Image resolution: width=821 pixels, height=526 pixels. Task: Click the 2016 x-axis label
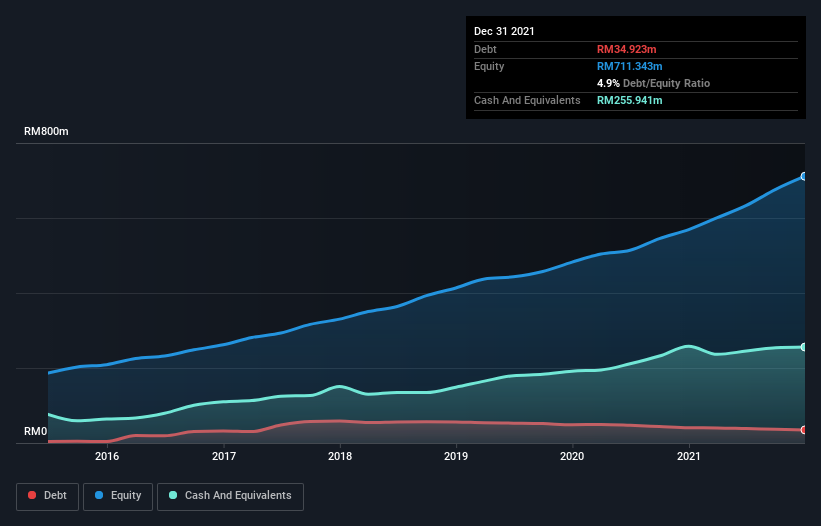click(107, 456)
